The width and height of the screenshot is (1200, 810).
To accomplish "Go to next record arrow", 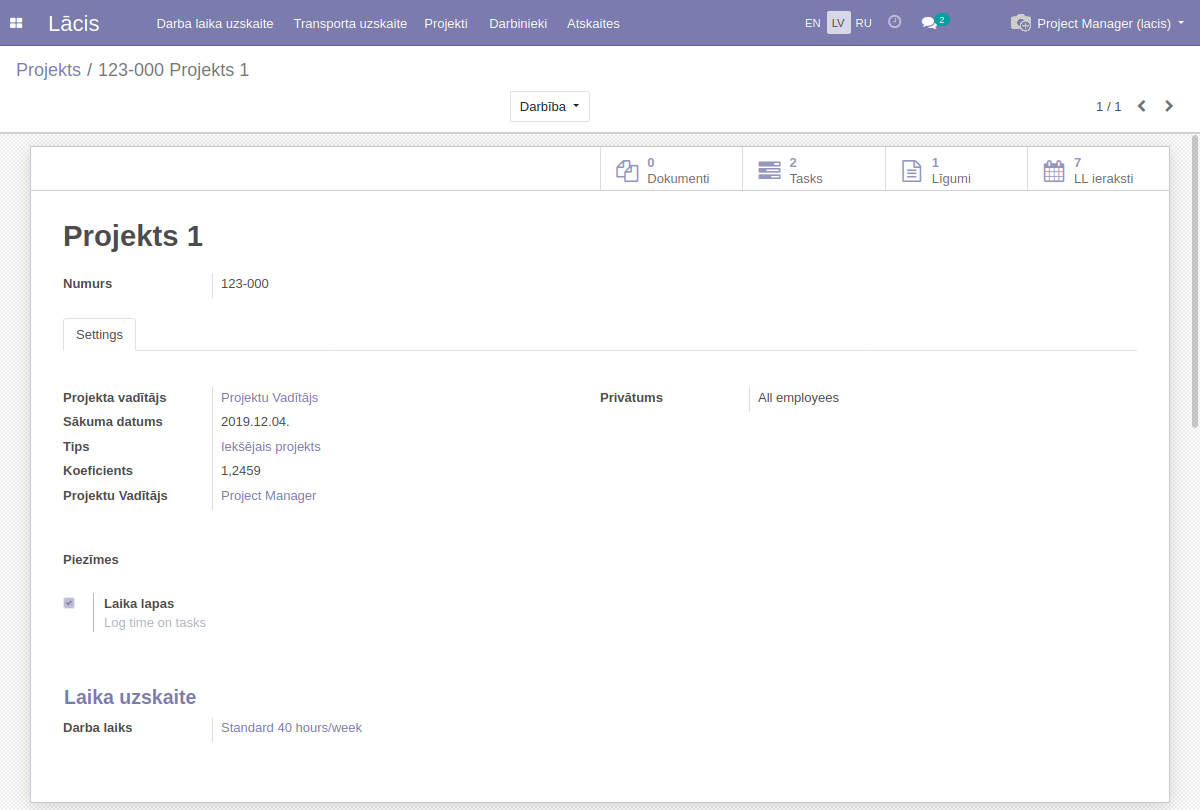I will pos(1169,106).
